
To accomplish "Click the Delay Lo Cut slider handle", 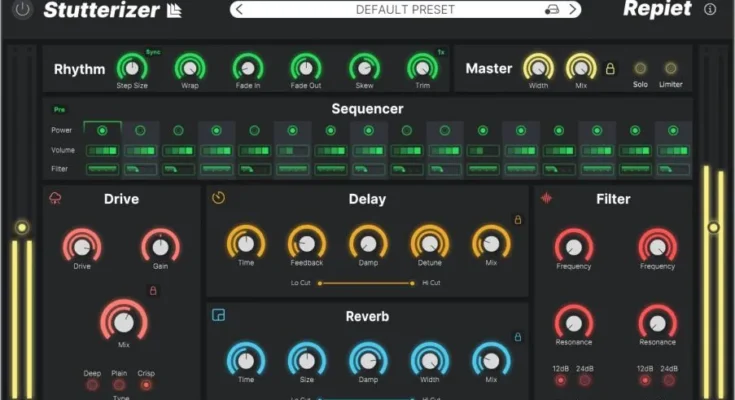I will [x=320, y=283].
